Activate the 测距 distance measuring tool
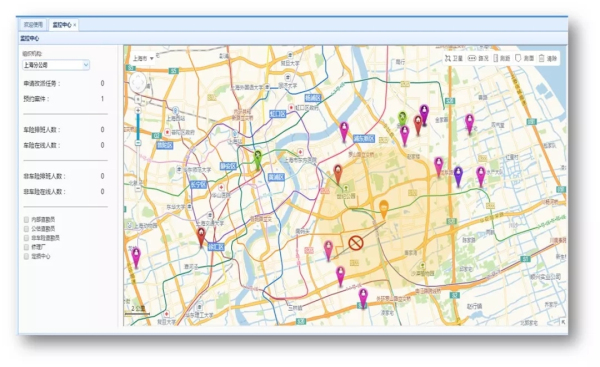This screenshot has width=600, height=367. point(502,59)
